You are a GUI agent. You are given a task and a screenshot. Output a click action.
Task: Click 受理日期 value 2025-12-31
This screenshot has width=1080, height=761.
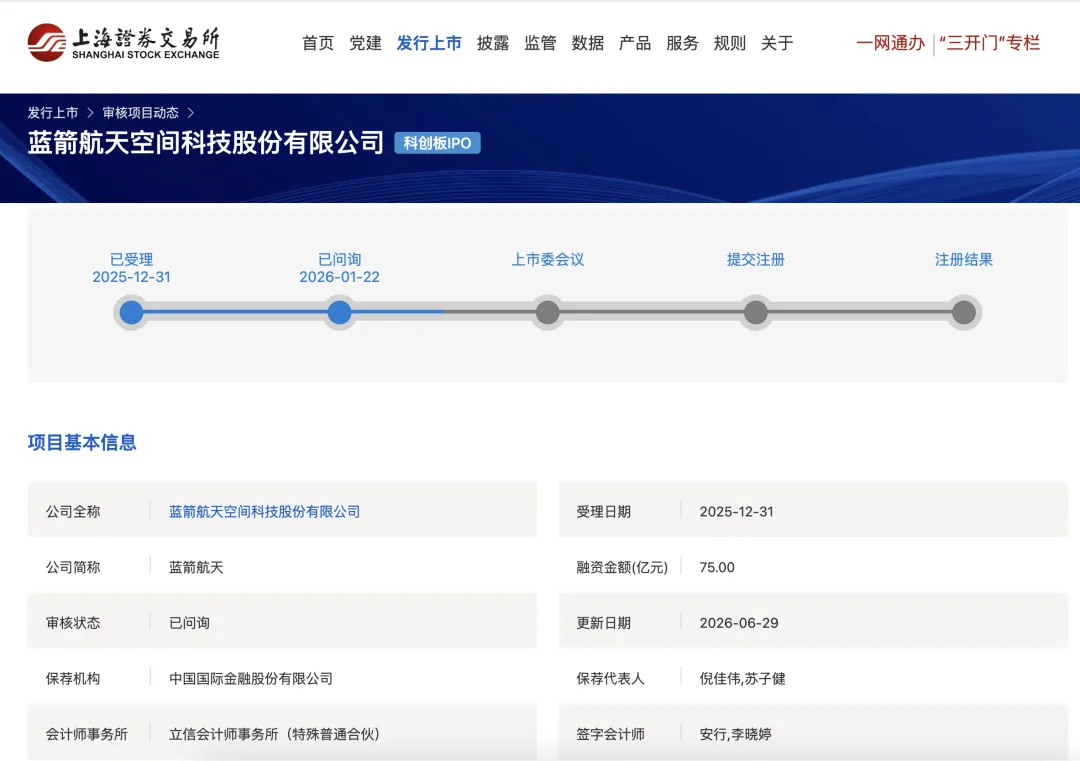(x=736, y=512)
